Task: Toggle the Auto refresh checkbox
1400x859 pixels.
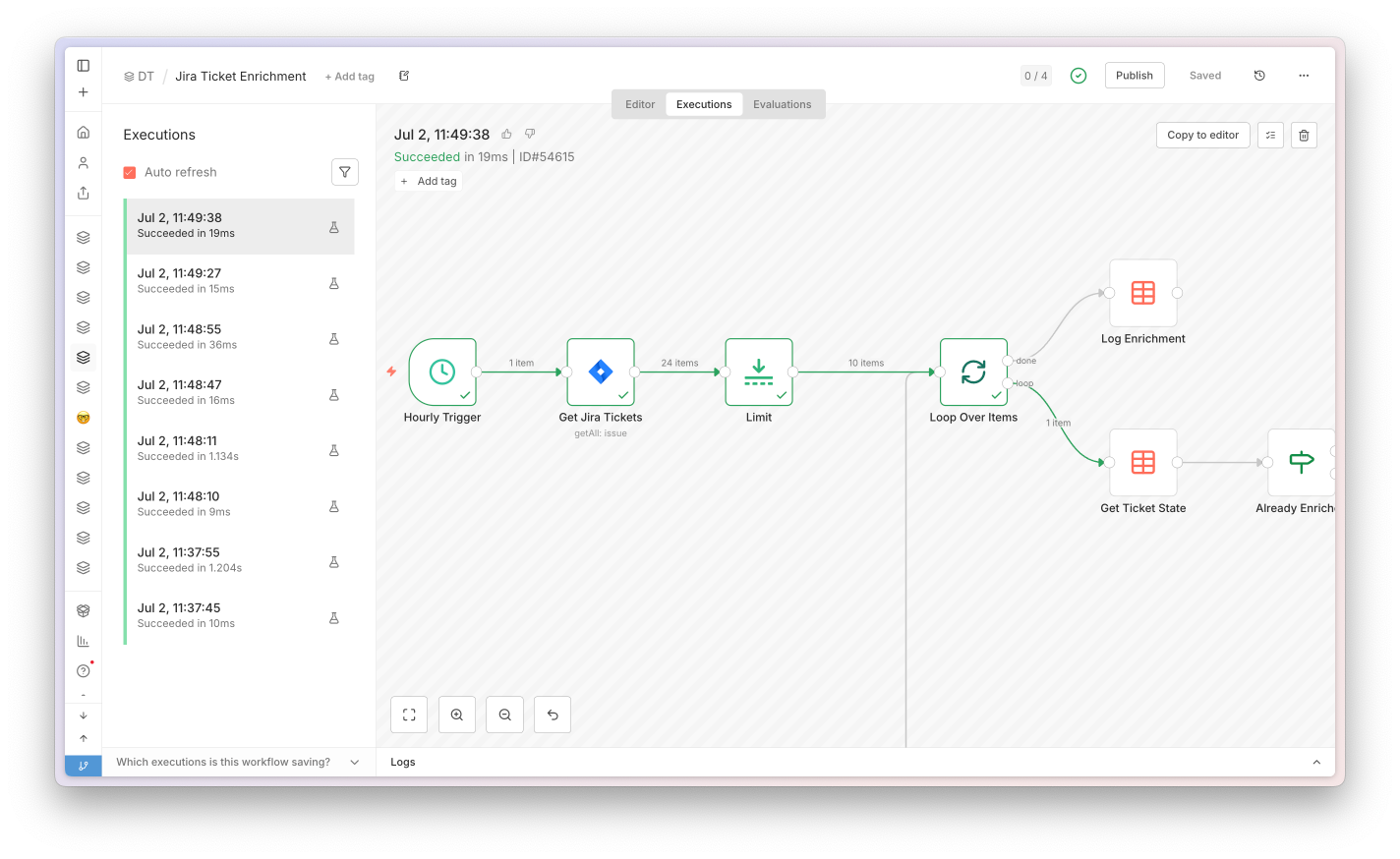Action: pos(129,172)
